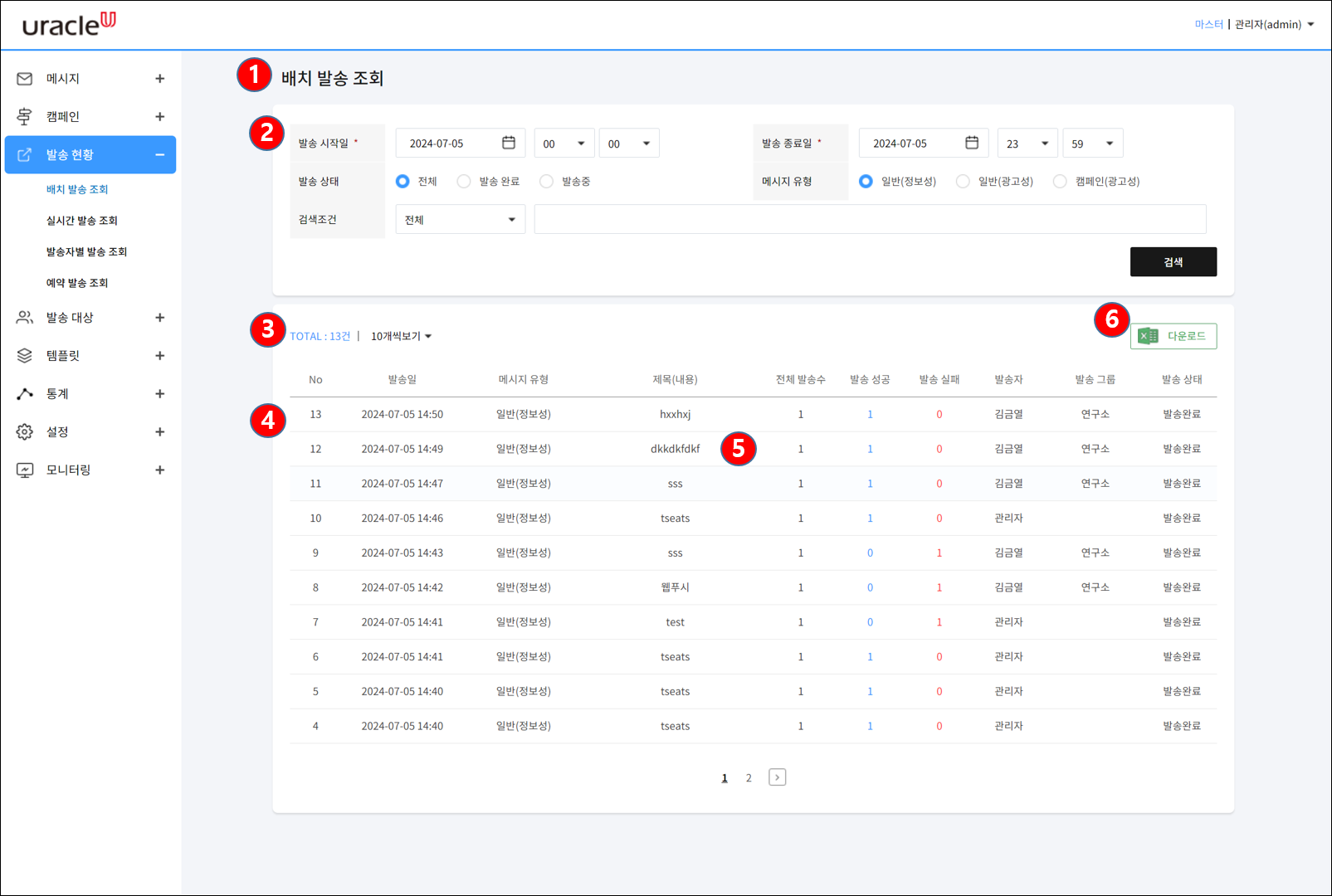This screenshot has height=896, width=1332.
Task: Select 전체 발송 상태 radio button
Action: pos(403,181)
